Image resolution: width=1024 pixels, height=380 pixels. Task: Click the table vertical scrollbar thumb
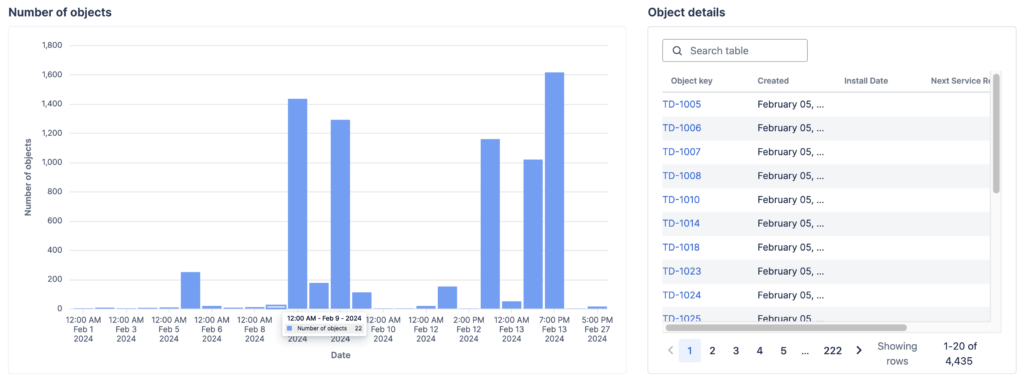pos(996,133)
